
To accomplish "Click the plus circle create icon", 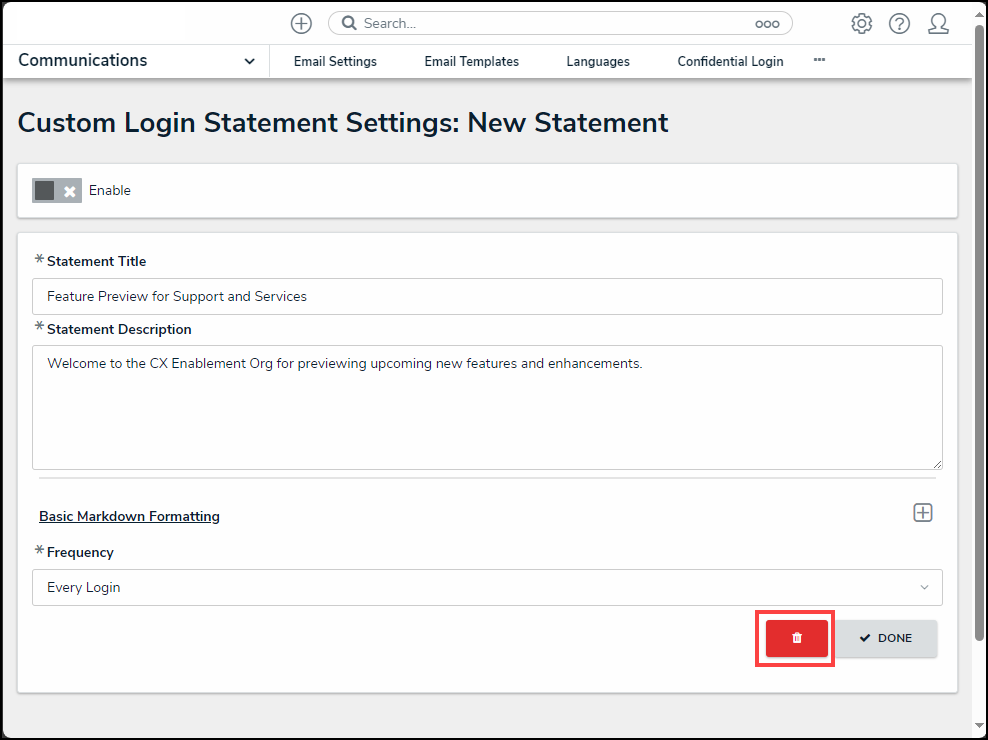I will (301, 23).
